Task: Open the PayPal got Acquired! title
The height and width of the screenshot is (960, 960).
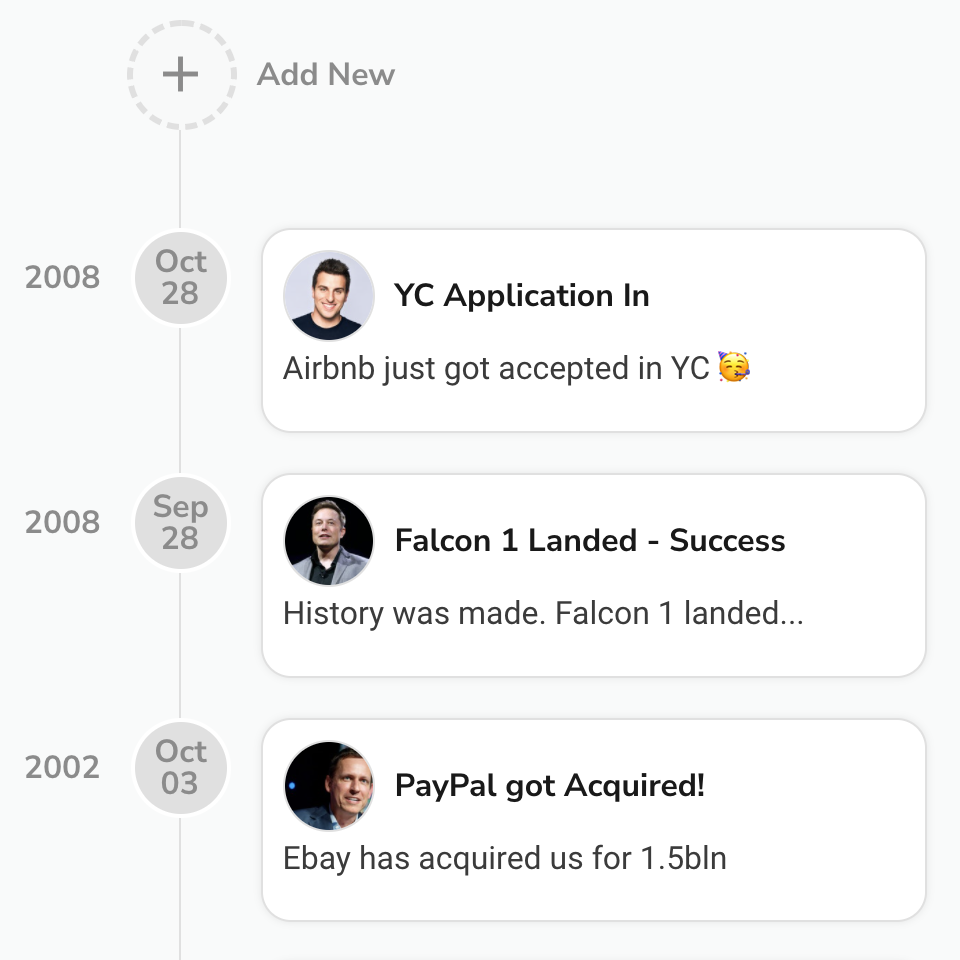Action: point(550,786)
